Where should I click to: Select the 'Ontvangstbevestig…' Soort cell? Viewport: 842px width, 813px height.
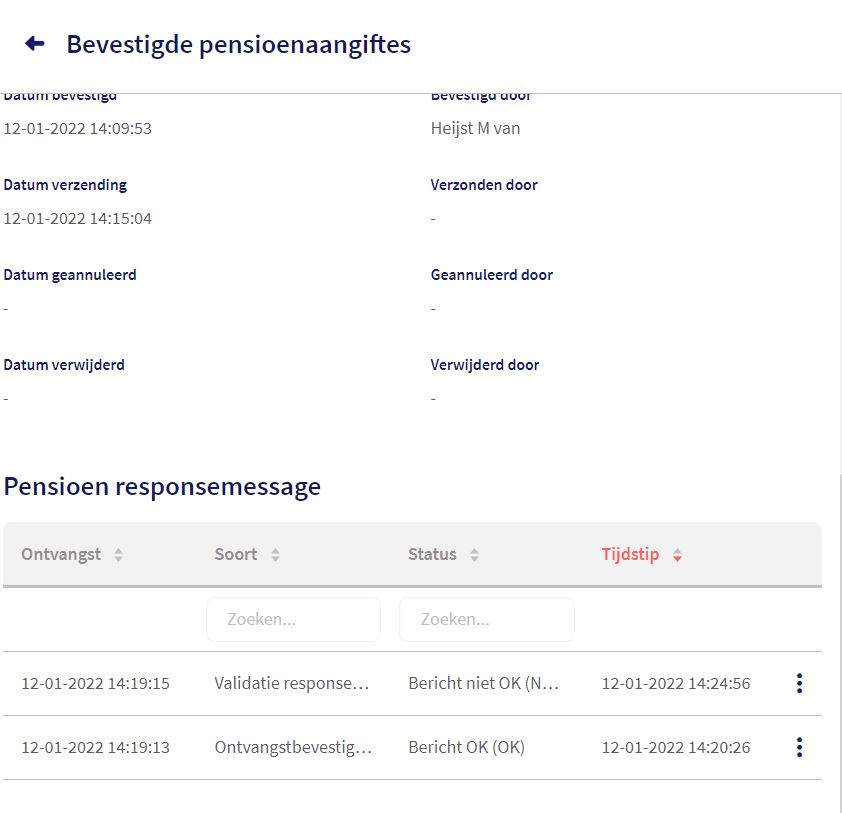click(x=293, y=747)
